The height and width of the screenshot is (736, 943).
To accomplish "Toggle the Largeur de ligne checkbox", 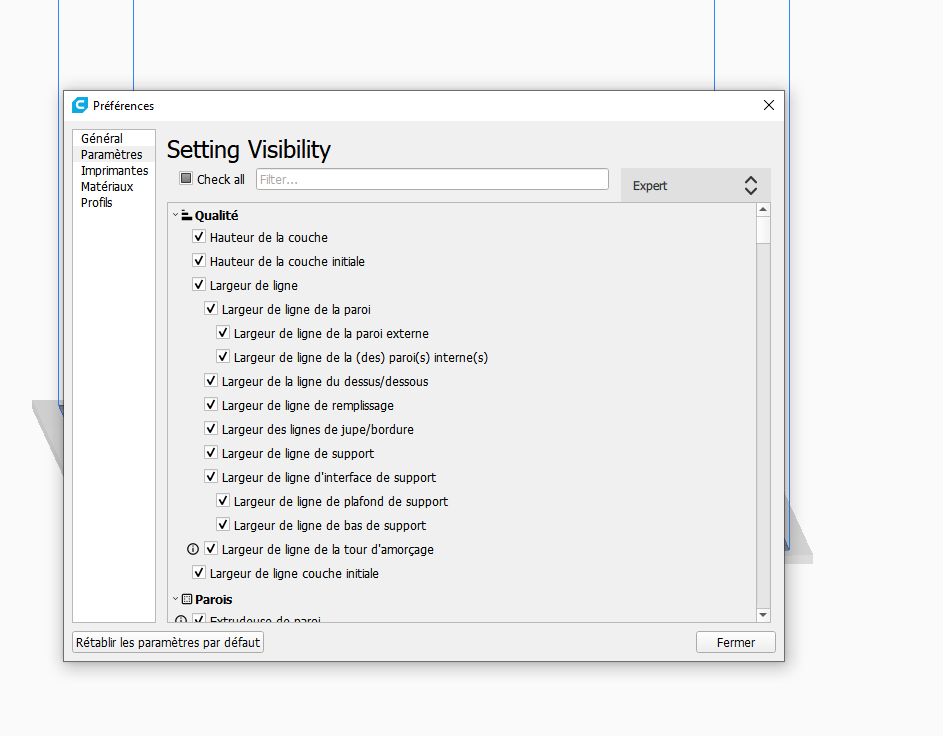I will tap(199, 284).
